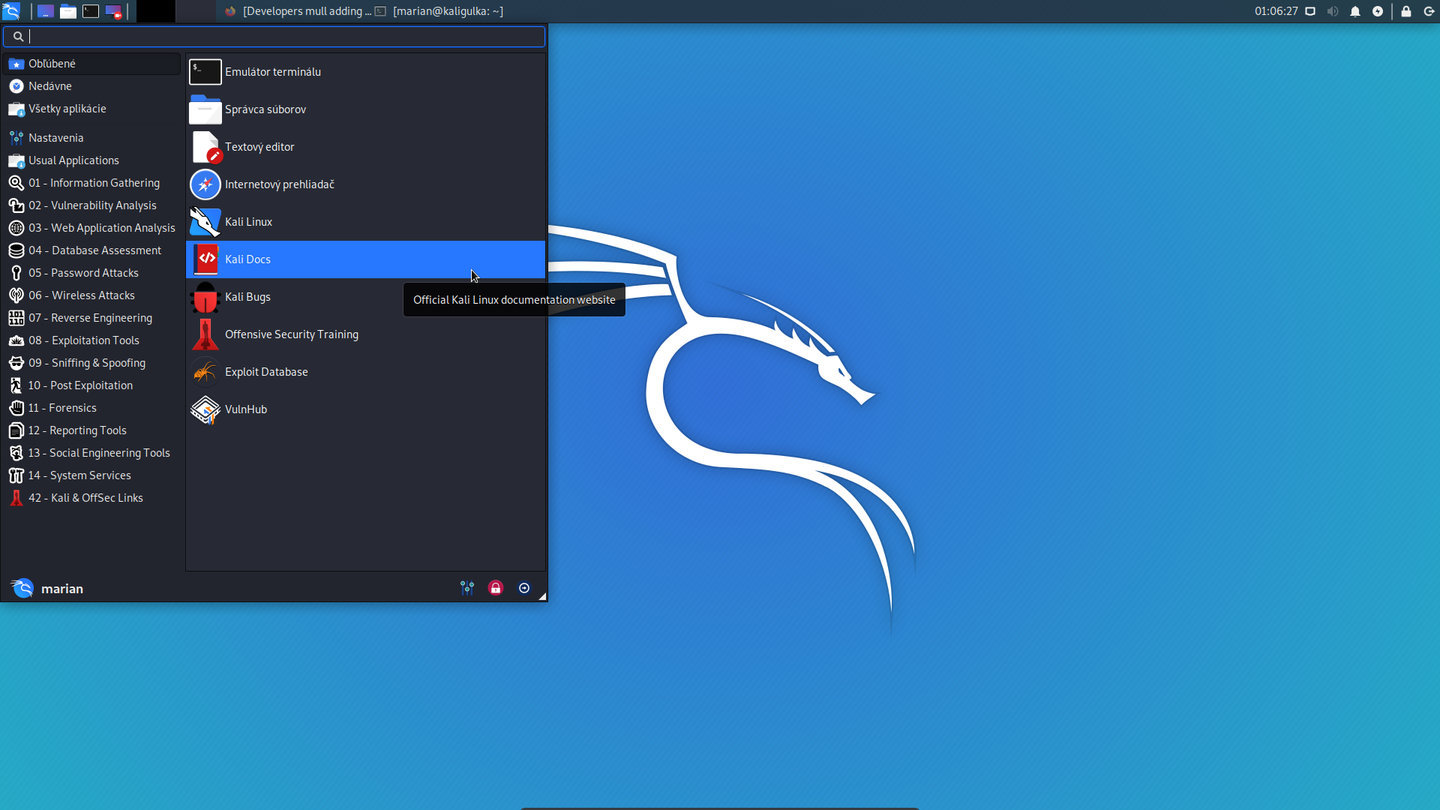The height and width of the screenshot is (810, 1440).
Task: Select Nedávne recent category
Action: tap(92, 86)
